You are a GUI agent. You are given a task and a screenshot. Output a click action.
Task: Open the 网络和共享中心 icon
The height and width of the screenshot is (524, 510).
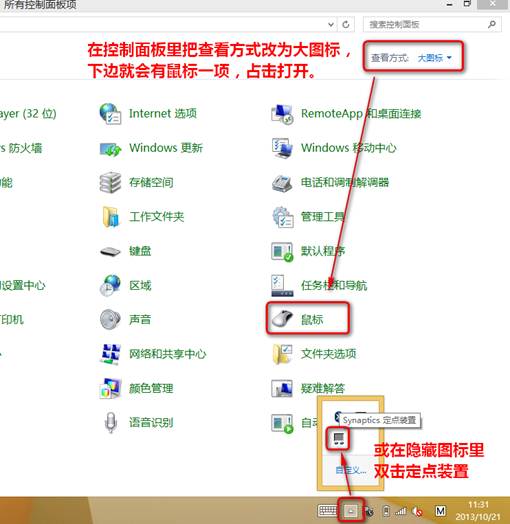110,354
